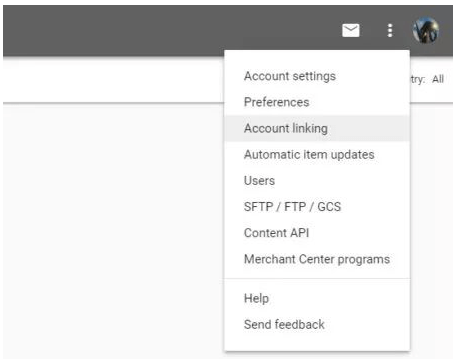Click the white filter strip below the header
This screenshot has height=364, width=472.
[x=113, y=80]
